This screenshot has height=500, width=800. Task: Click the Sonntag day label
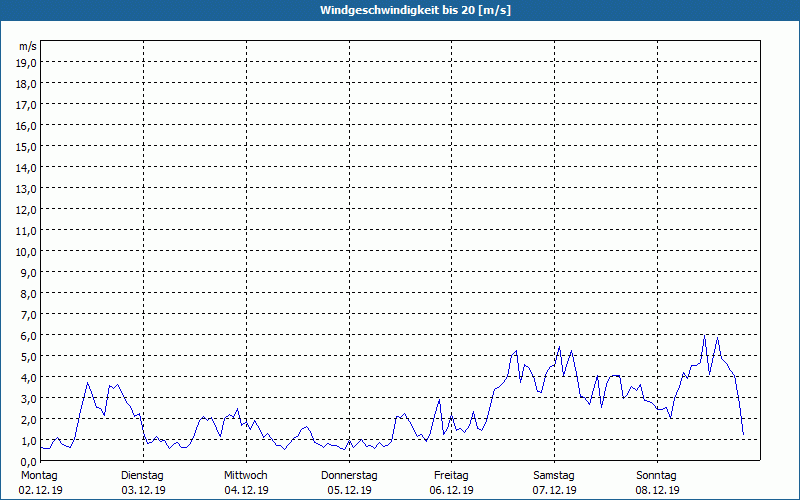656,476
